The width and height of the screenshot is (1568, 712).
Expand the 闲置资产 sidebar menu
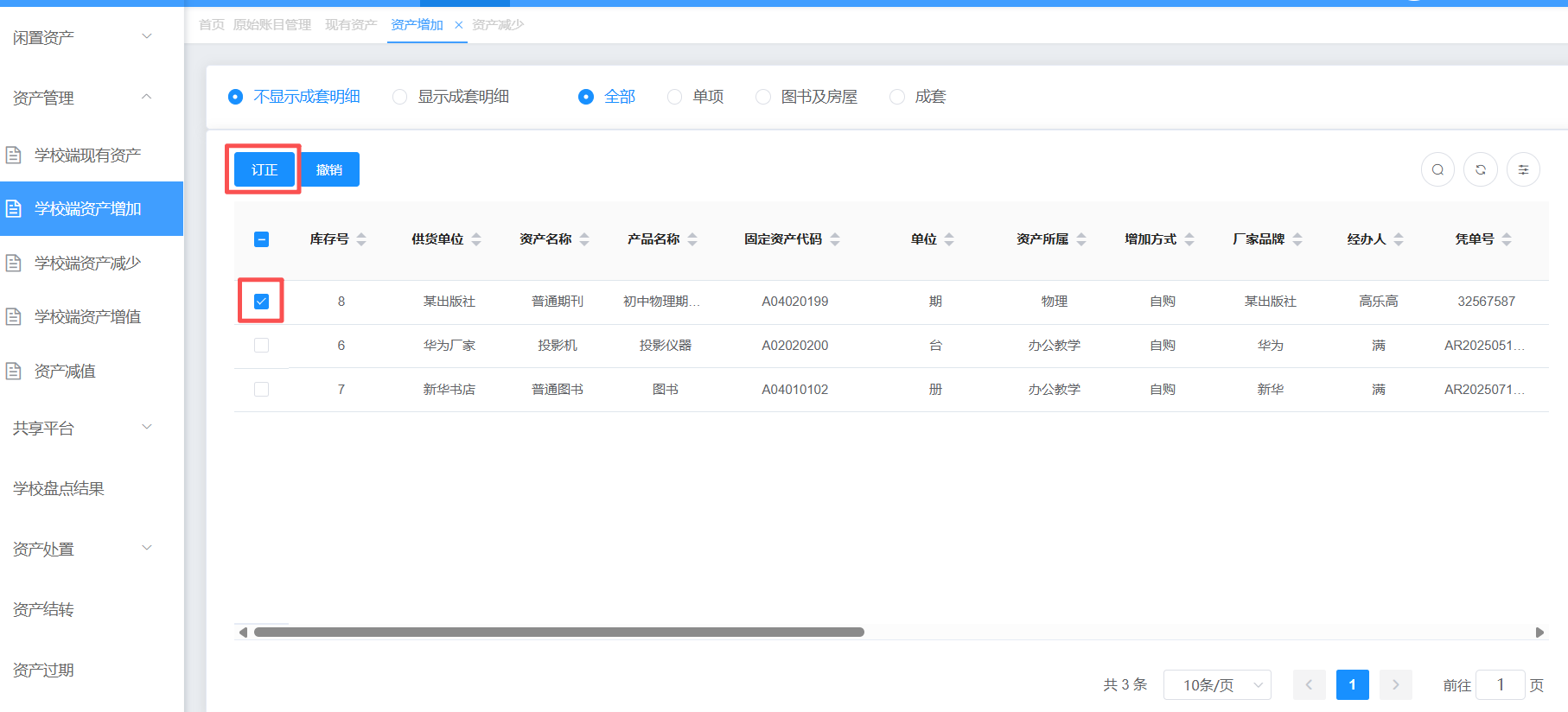pyautogui.click(x=82, y=37)
